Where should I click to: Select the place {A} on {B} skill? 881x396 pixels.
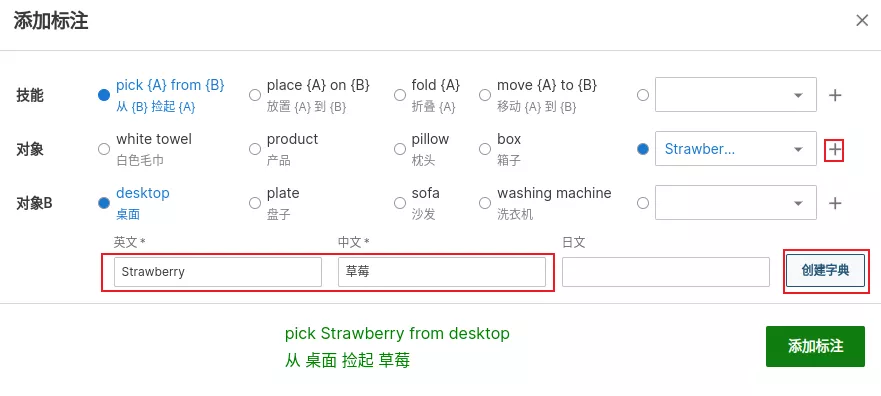(255, 95)
